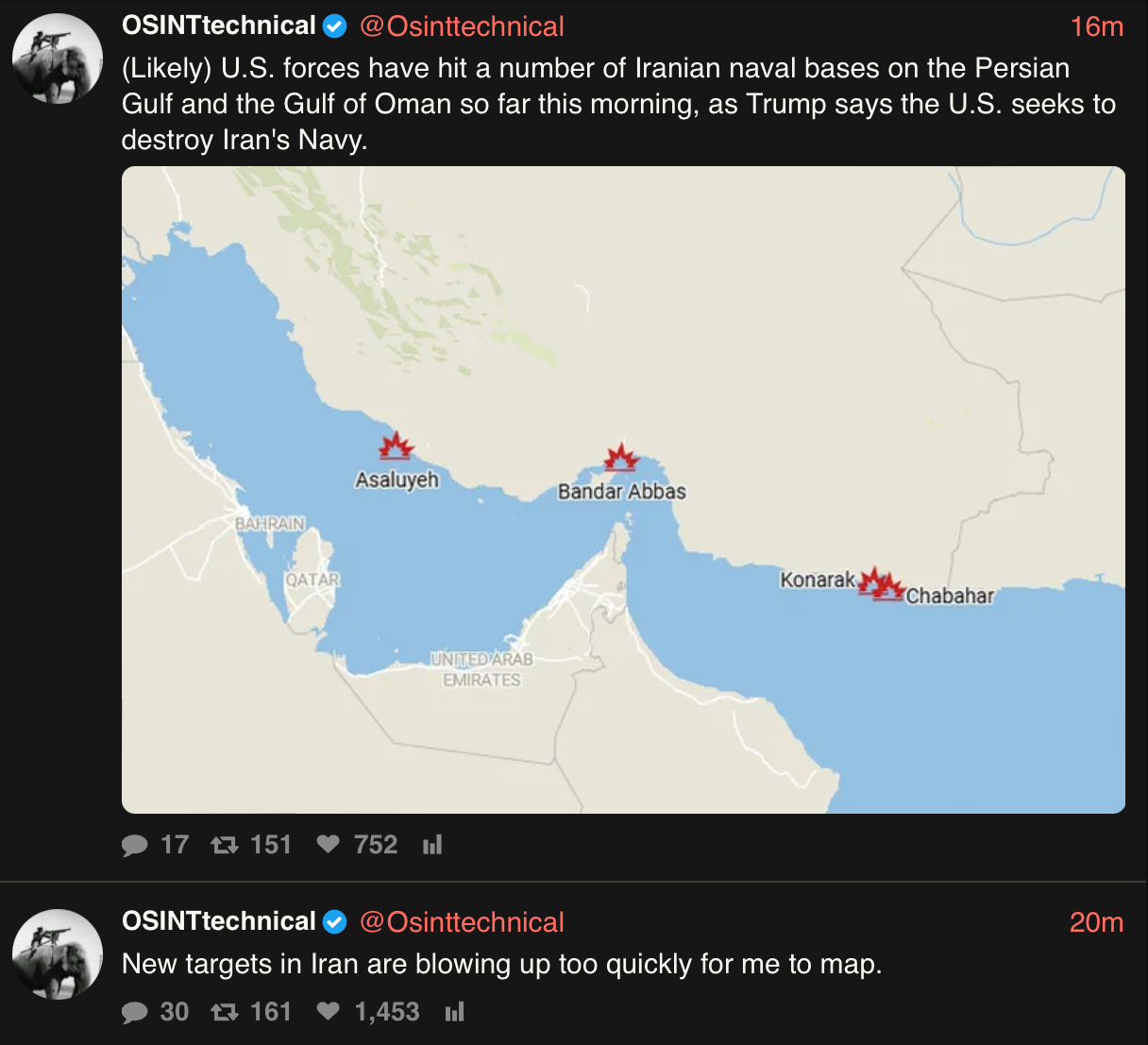Image resolution: width=1148 pixels, height=1045 pixels.
Task: Click the Konarak label on the map
Action: (x=818, y=580)
